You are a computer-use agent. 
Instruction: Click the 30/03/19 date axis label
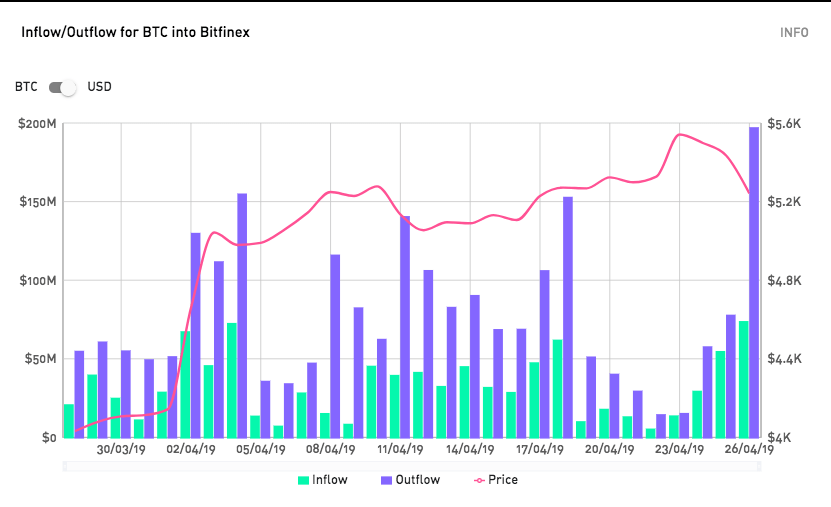point(120,450)
